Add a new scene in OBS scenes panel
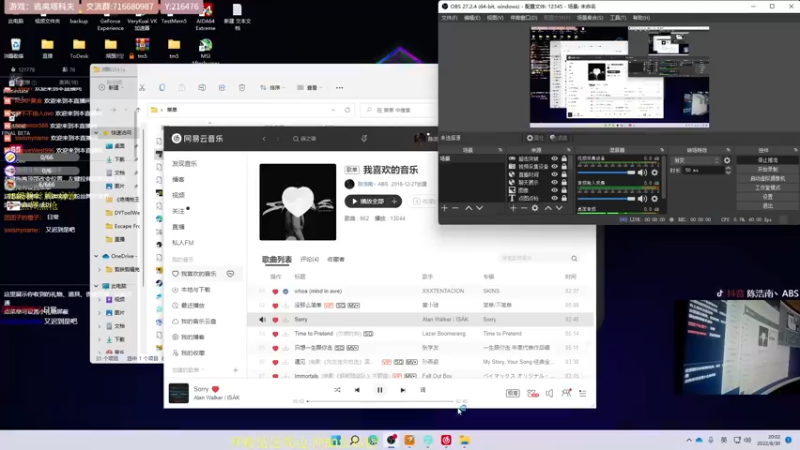Image resolution: width=800 pixels, height=450 pixels. [x=444, y=208]
